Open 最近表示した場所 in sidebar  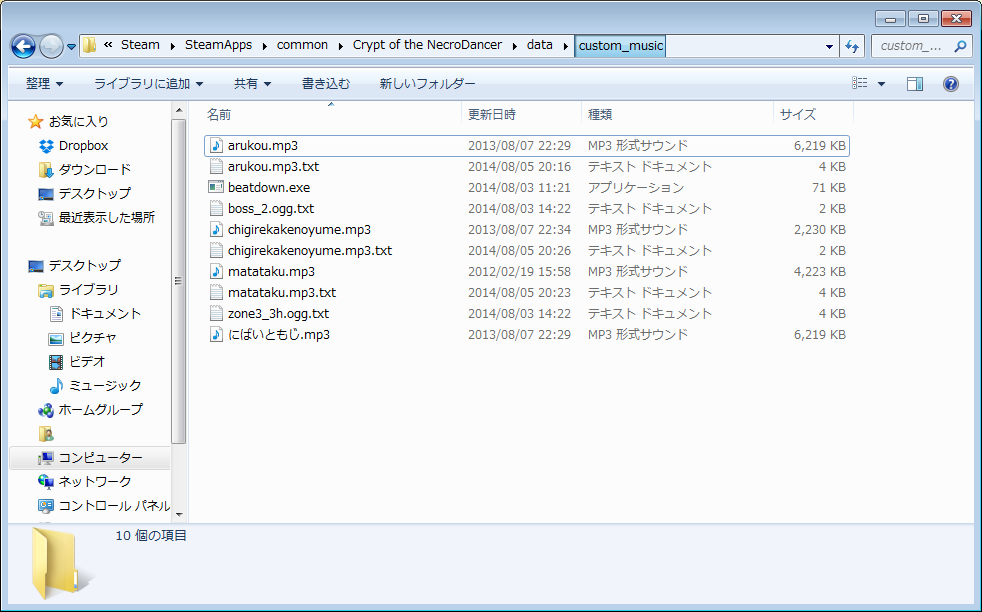click(106, 217)
